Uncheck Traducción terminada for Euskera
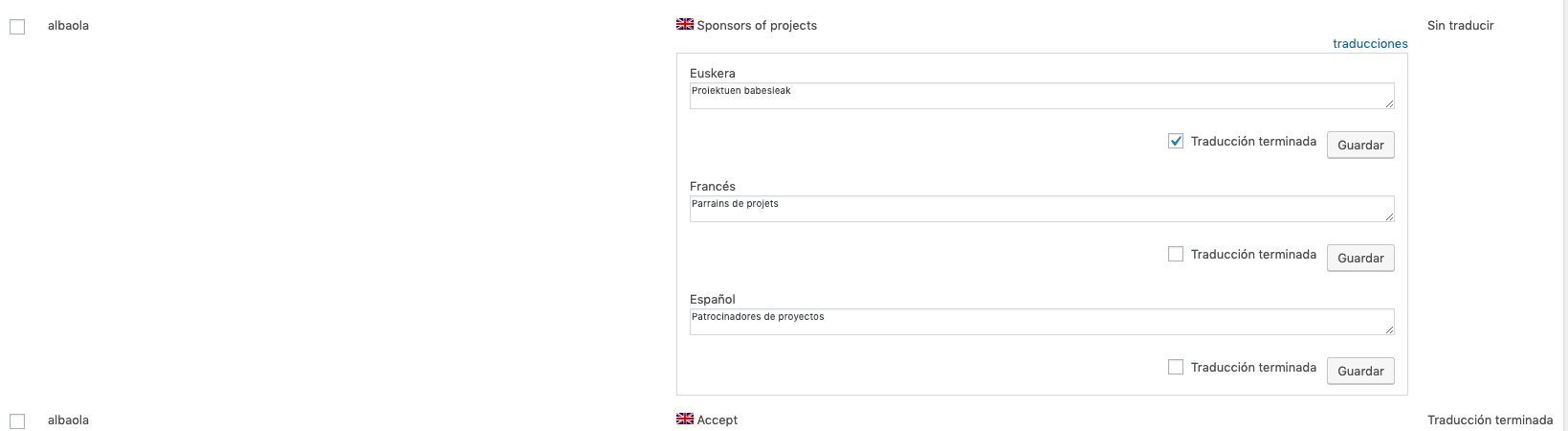Image resolution: width=1568 pixels, height=431 pixels. [1176, 141]
